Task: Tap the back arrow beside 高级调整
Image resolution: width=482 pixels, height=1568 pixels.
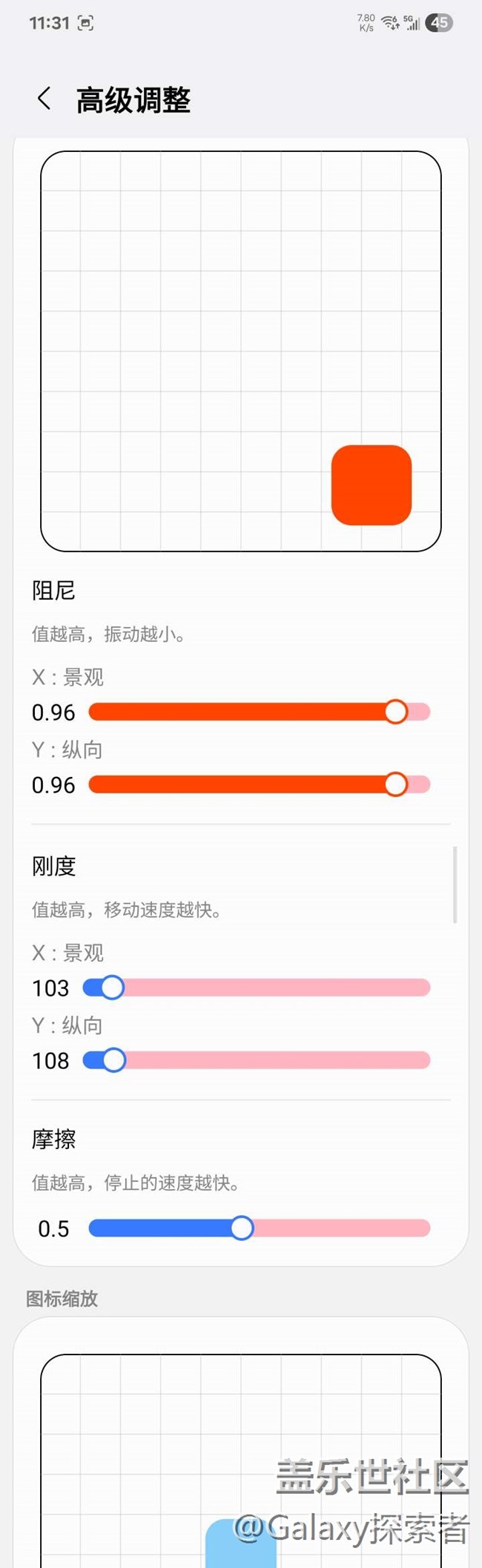Action: click(44, 98)
